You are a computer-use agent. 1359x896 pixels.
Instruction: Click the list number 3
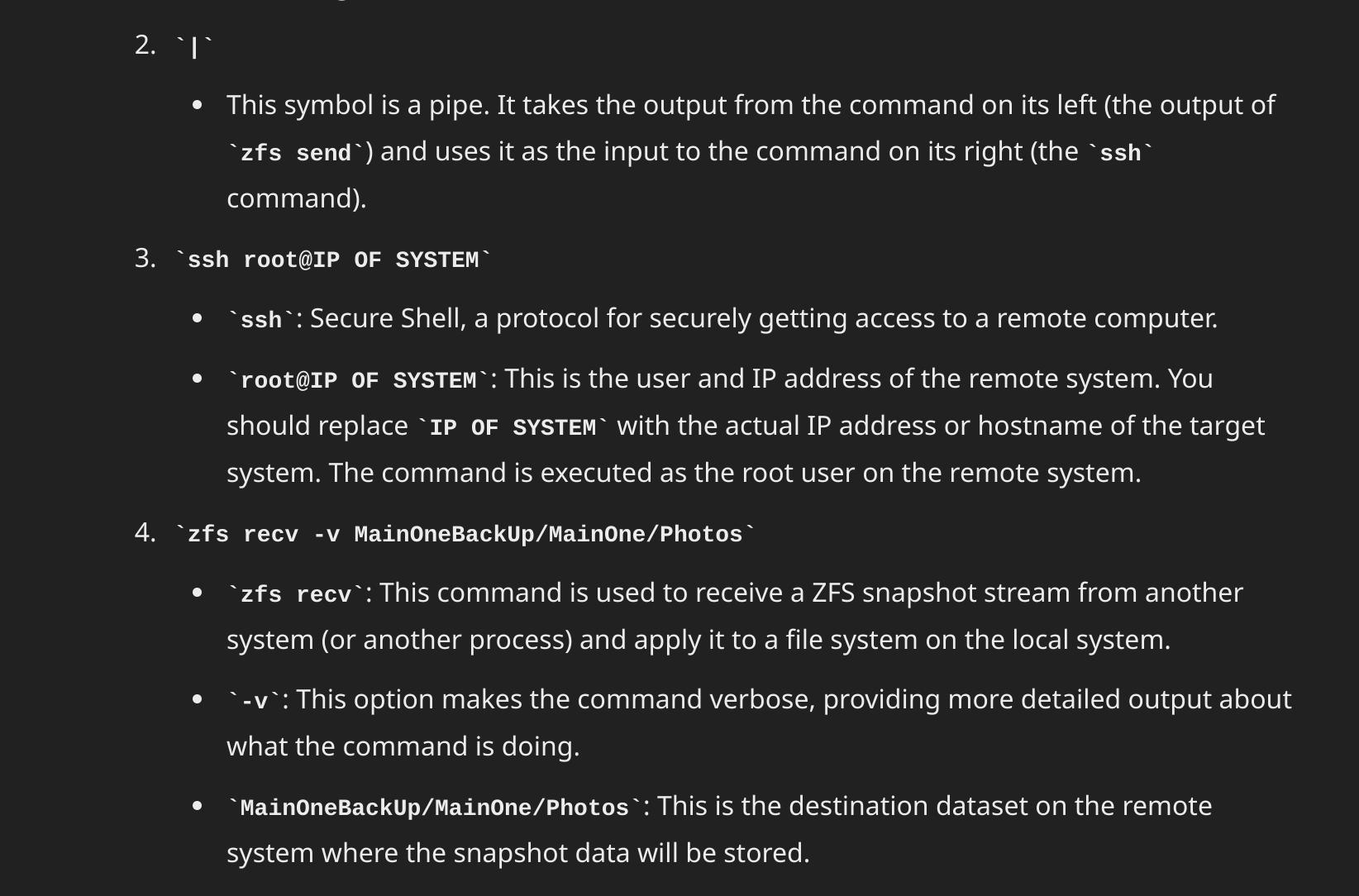[x=145, y=259]
